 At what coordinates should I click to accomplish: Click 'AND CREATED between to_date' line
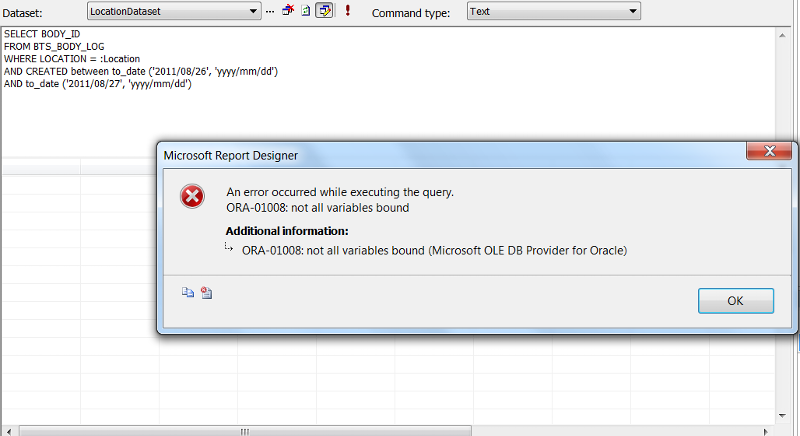click(141, 71)
